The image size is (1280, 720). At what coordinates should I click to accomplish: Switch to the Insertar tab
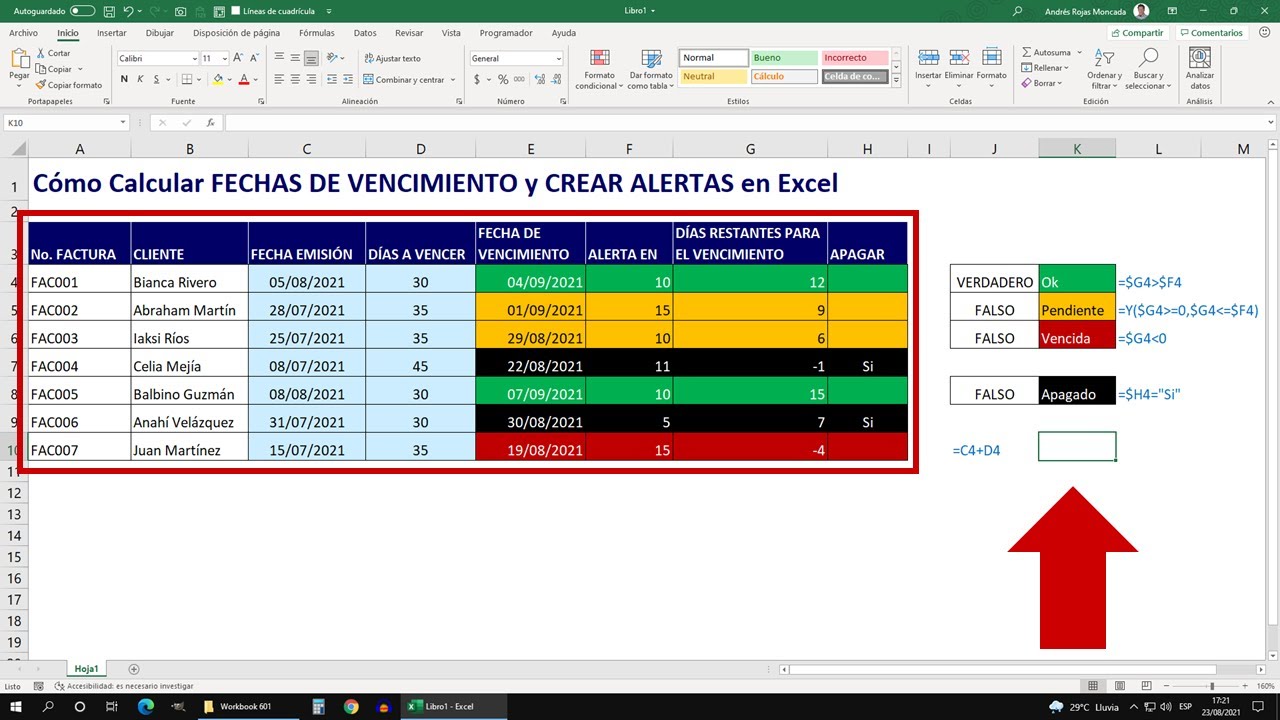click(x=112, y=33)
